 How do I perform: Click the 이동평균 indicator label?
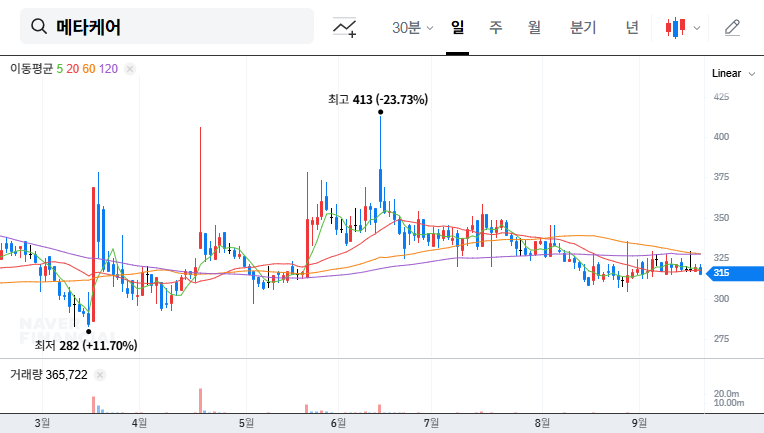31,69
